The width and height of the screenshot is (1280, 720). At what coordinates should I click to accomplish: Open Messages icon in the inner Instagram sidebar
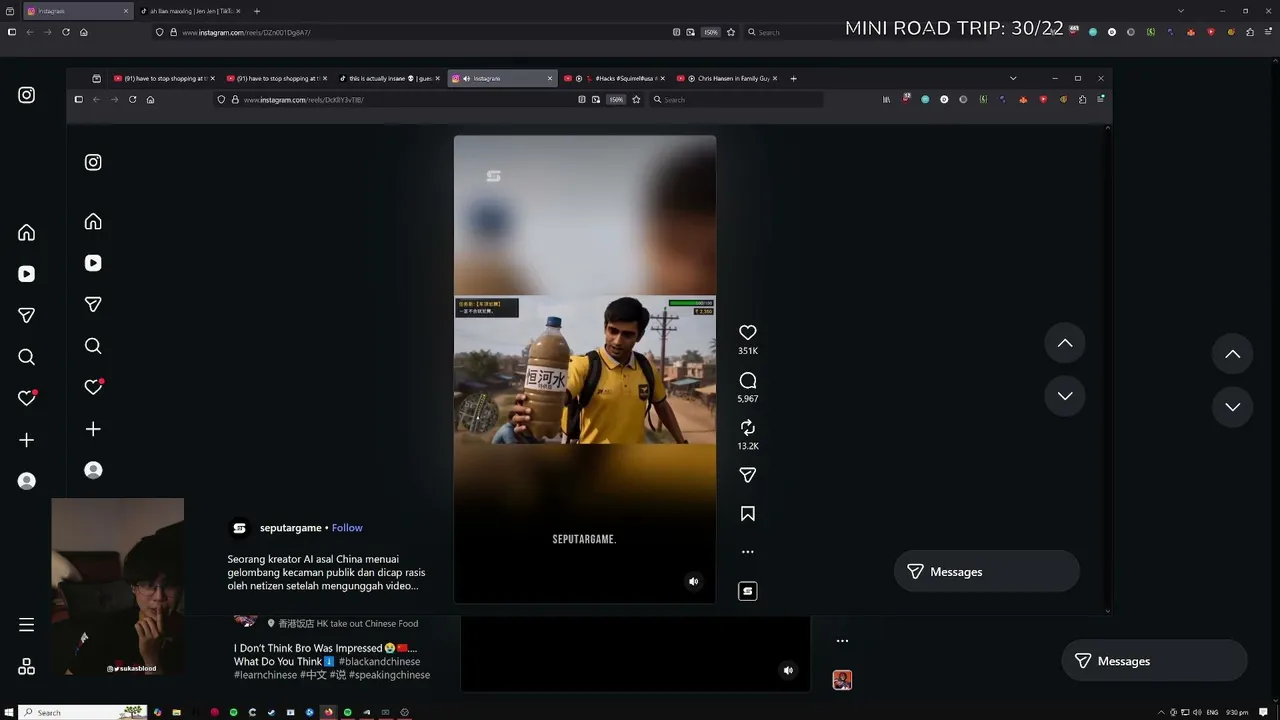pos(93,304)
